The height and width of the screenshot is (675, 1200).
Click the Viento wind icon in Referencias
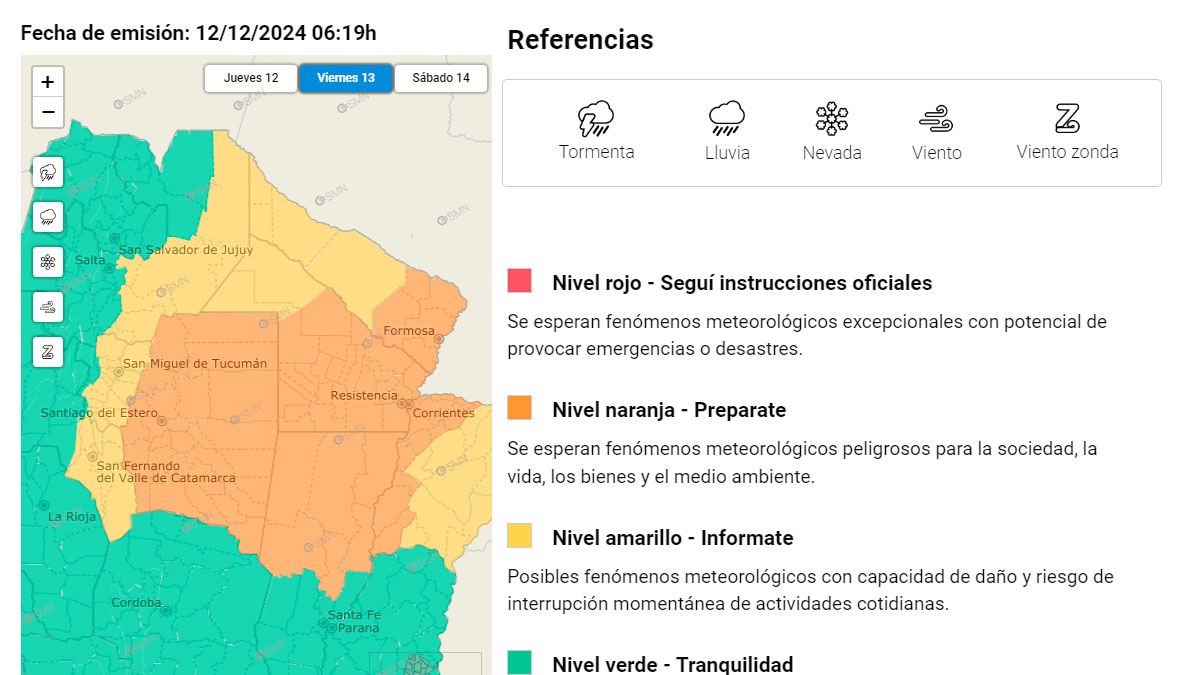coord(936,119)
